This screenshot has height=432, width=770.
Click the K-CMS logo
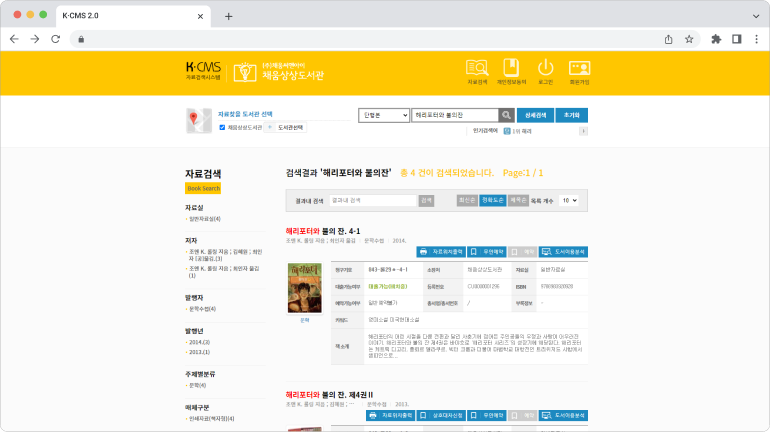(203, 71)
